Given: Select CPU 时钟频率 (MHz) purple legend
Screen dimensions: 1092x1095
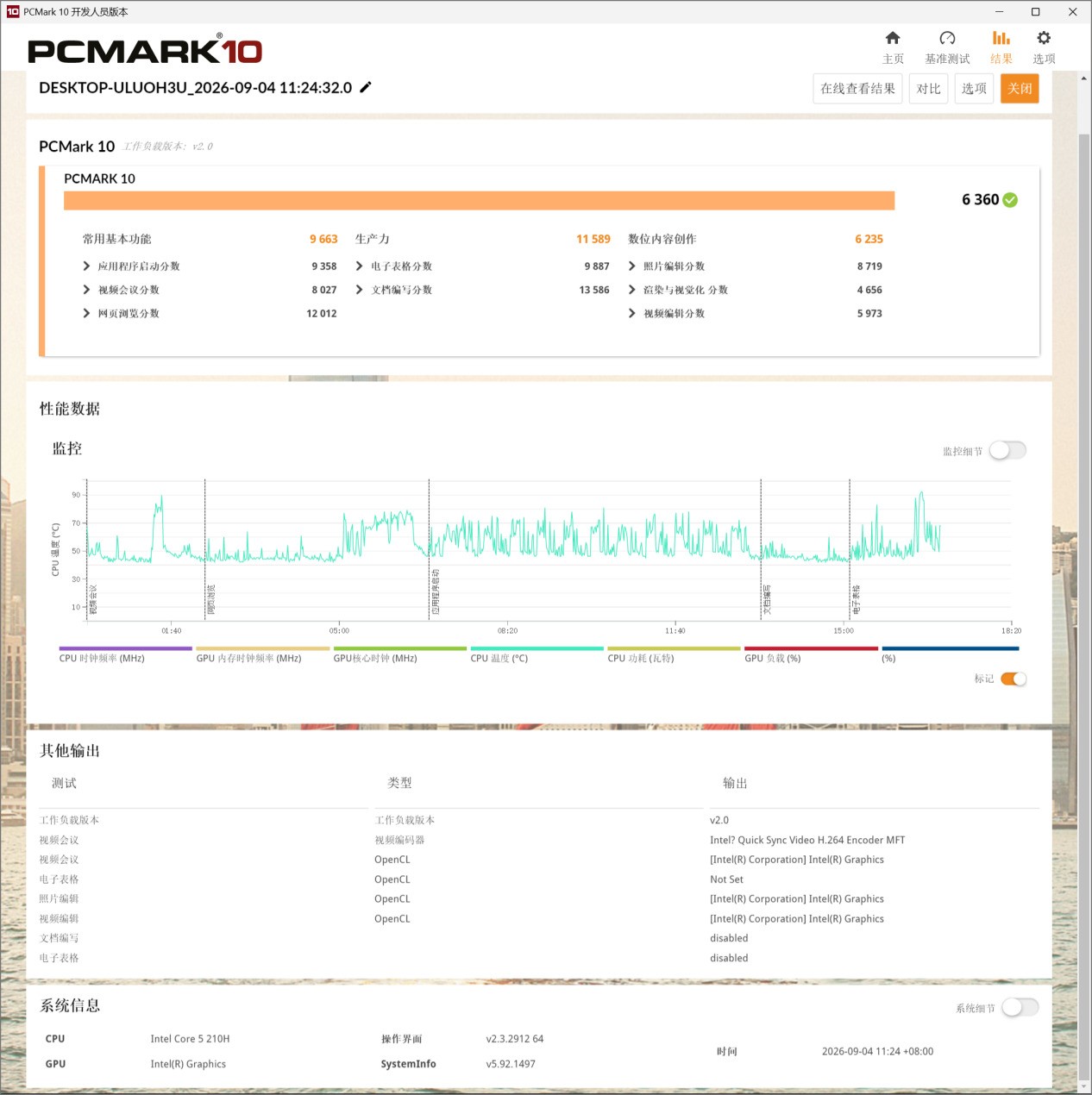Looking at the screenshot, I should (x=125, y=655).
